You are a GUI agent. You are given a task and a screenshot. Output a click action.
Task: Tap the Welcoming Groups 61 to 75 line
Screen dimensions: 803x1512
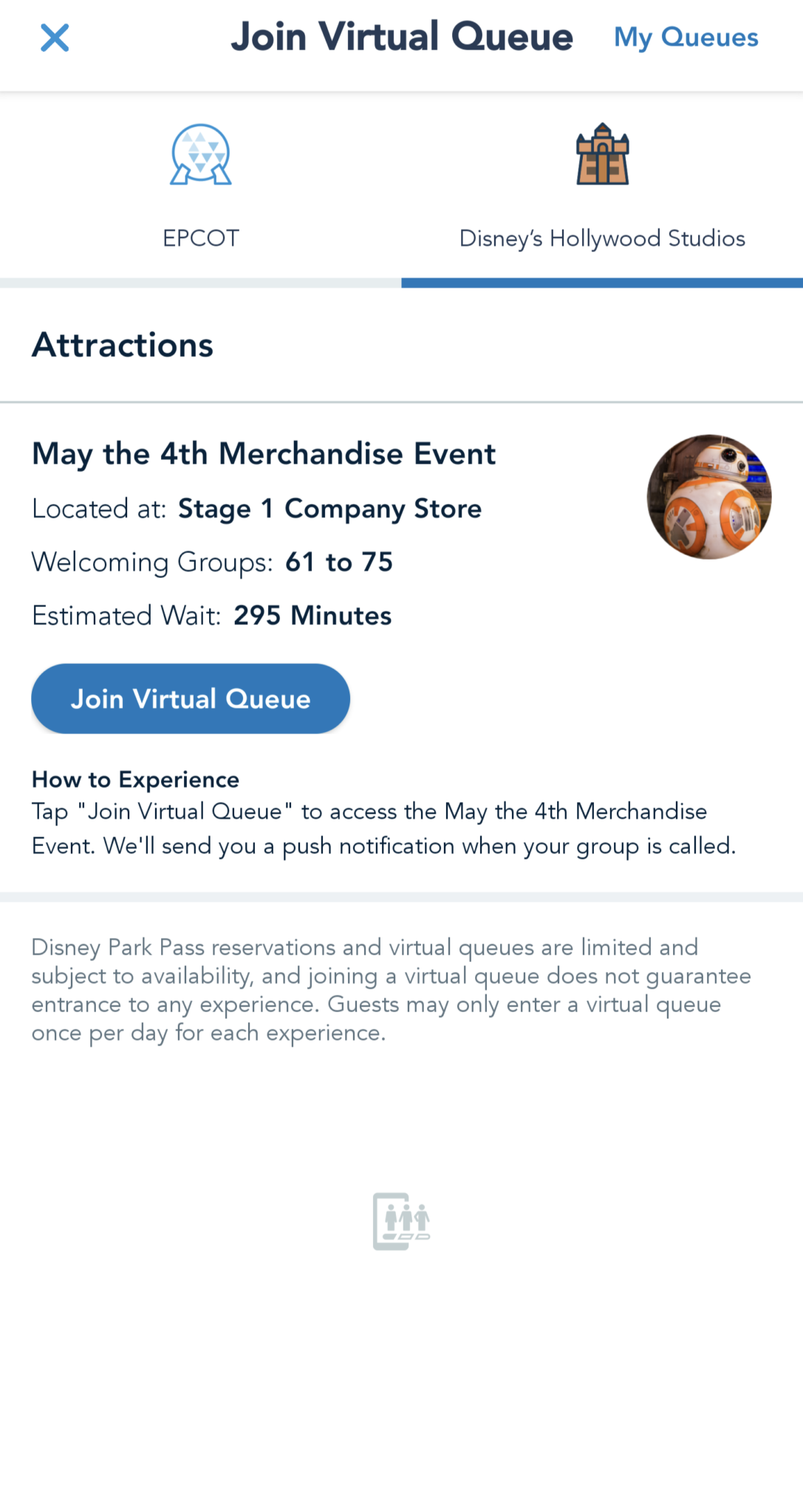tap(212, 563)
